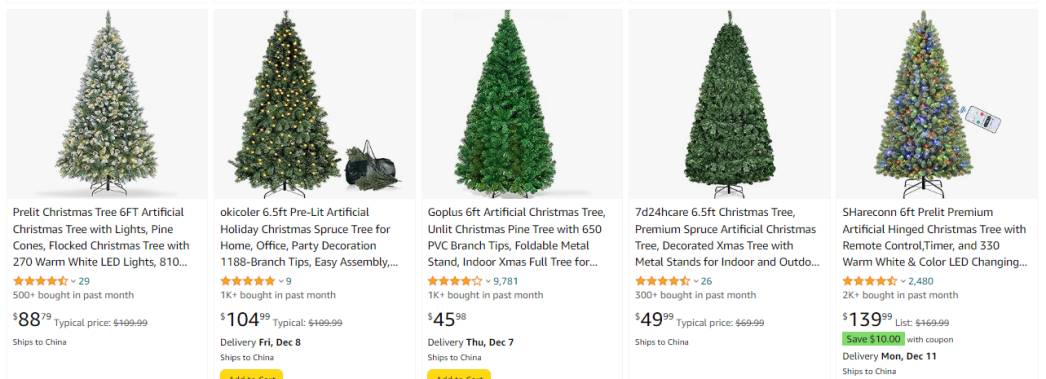Screen dimensions: 1046x379
Task: Open the flocked Prelit Christmas tree image
Action: click(x=107, y=103)
